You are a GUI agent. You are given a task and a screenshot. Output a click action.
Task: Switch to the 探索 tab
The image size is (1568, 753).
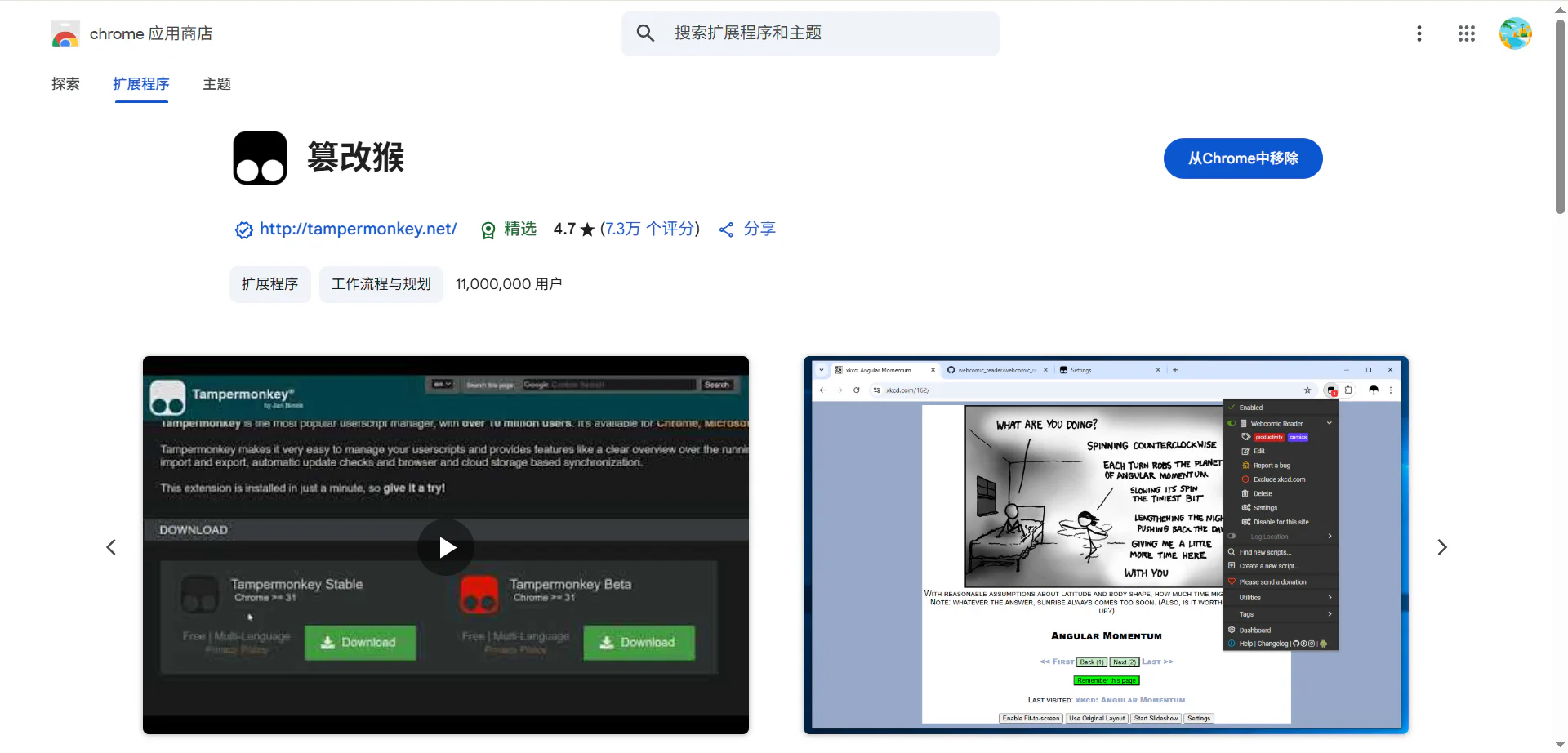click(x=65, y=84)
